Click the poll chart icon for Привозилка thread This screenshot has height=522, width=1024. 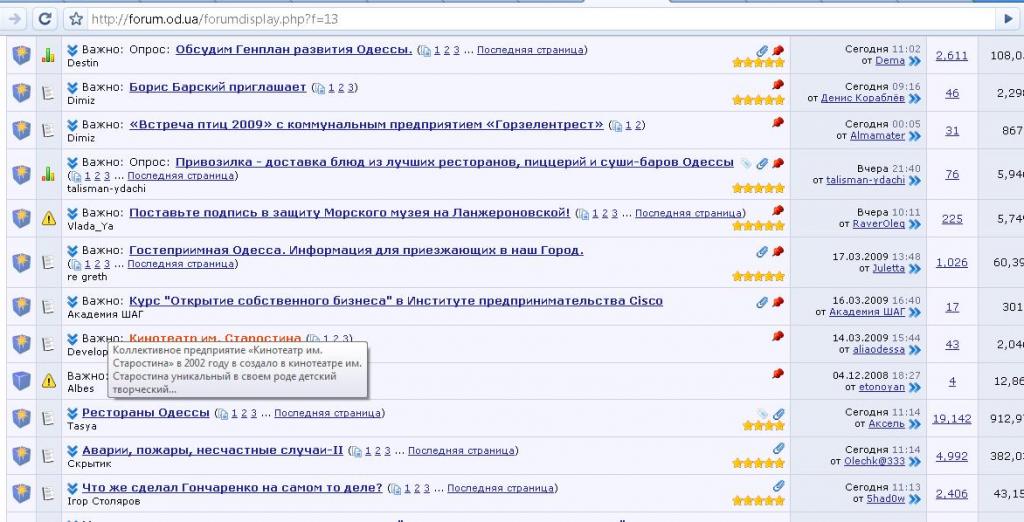click(48, 174)
